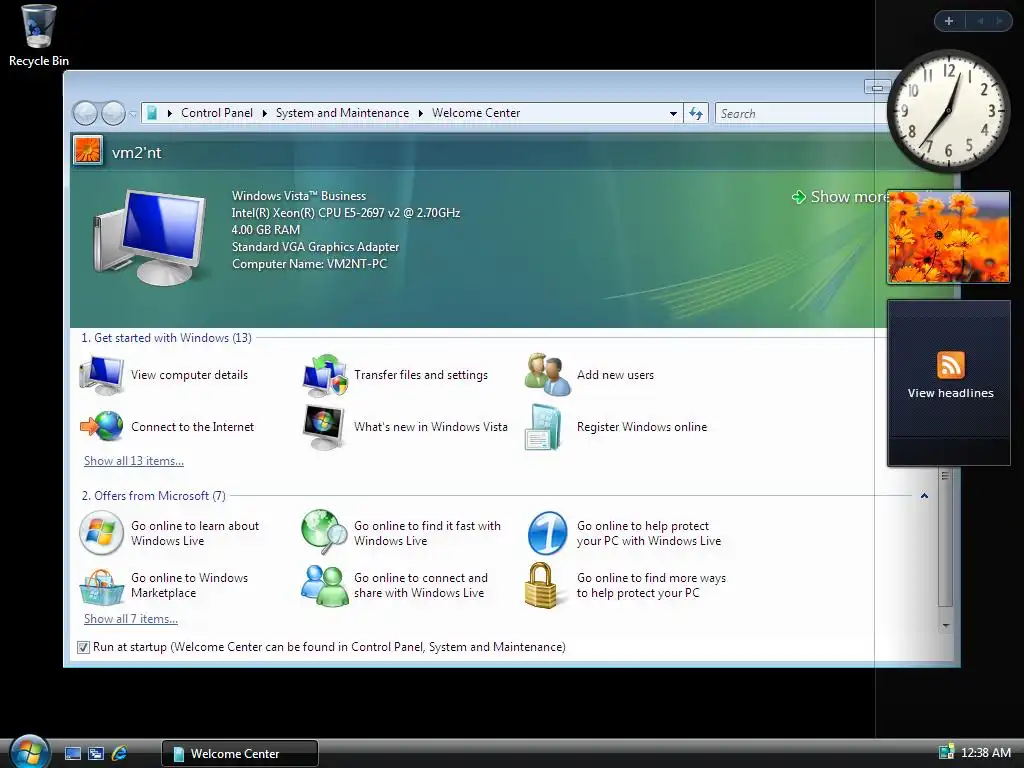Click the Back navigation button

[85, 114]
